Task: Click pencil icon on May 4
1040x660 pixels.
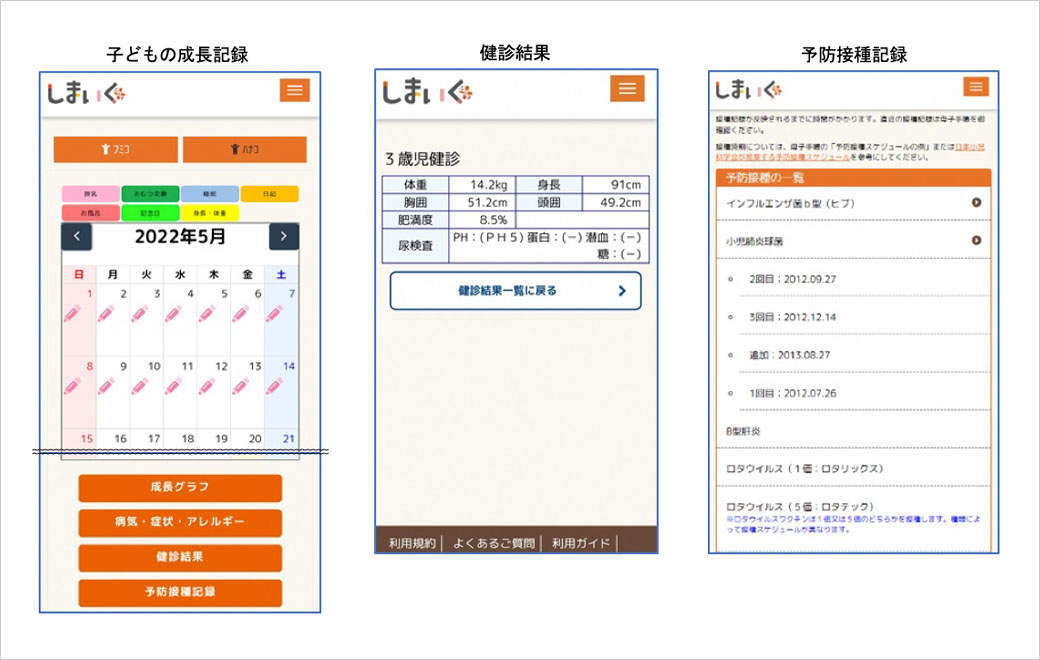Action: pyautogui.click(x=174, y=314)
